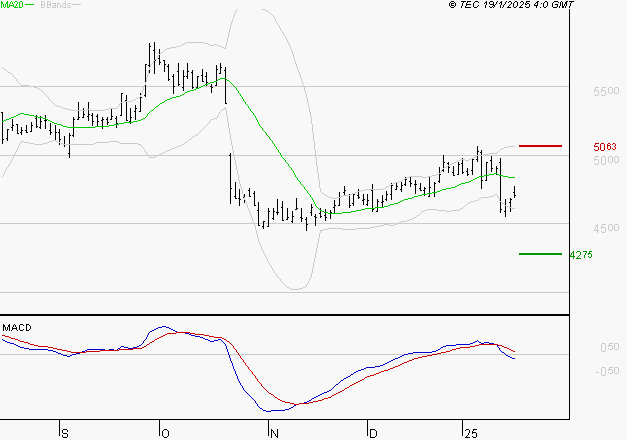This screenshot has height=440, width=627.
Task: Click the N month marker on timeline
Action: (274, 434)
